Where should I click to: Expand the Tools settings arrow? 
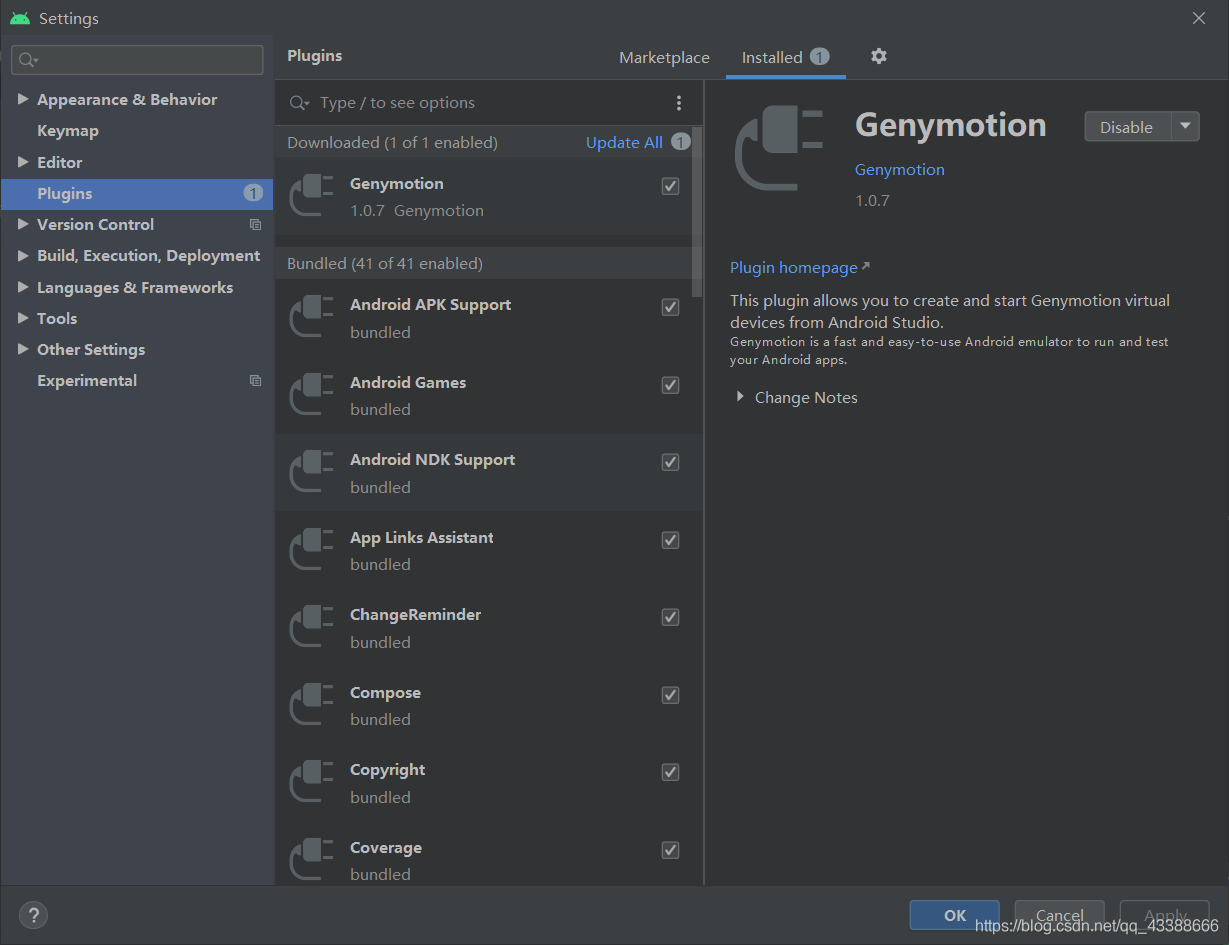(23, 318)
